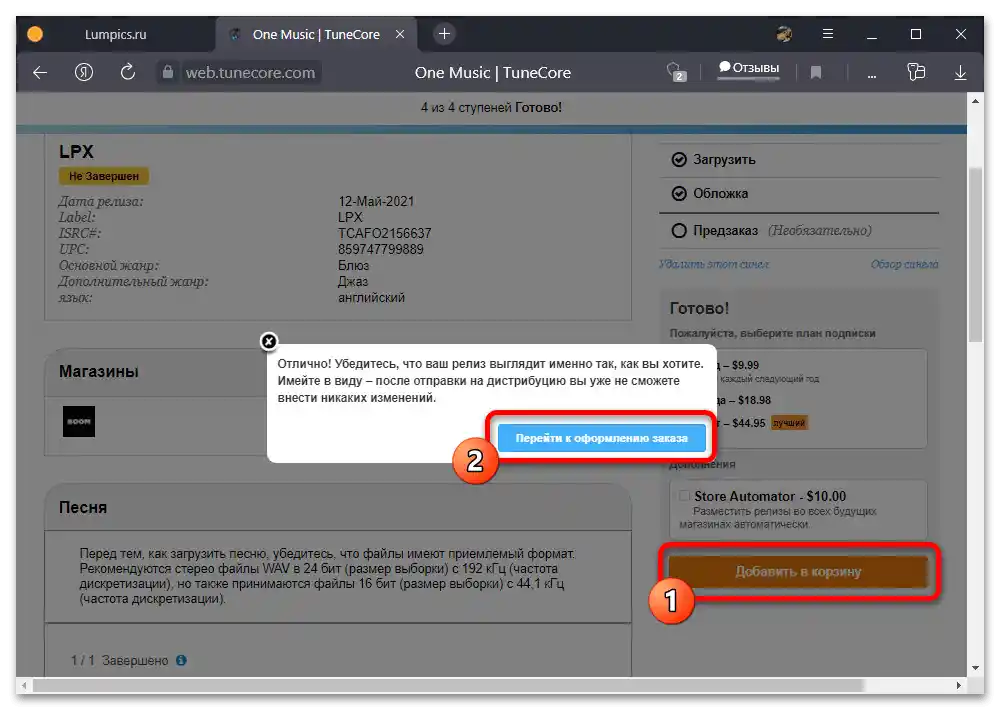Open the collections icon in address bar
The height and width of the screenshot is (710, 1000).
[x=916, y=72]
